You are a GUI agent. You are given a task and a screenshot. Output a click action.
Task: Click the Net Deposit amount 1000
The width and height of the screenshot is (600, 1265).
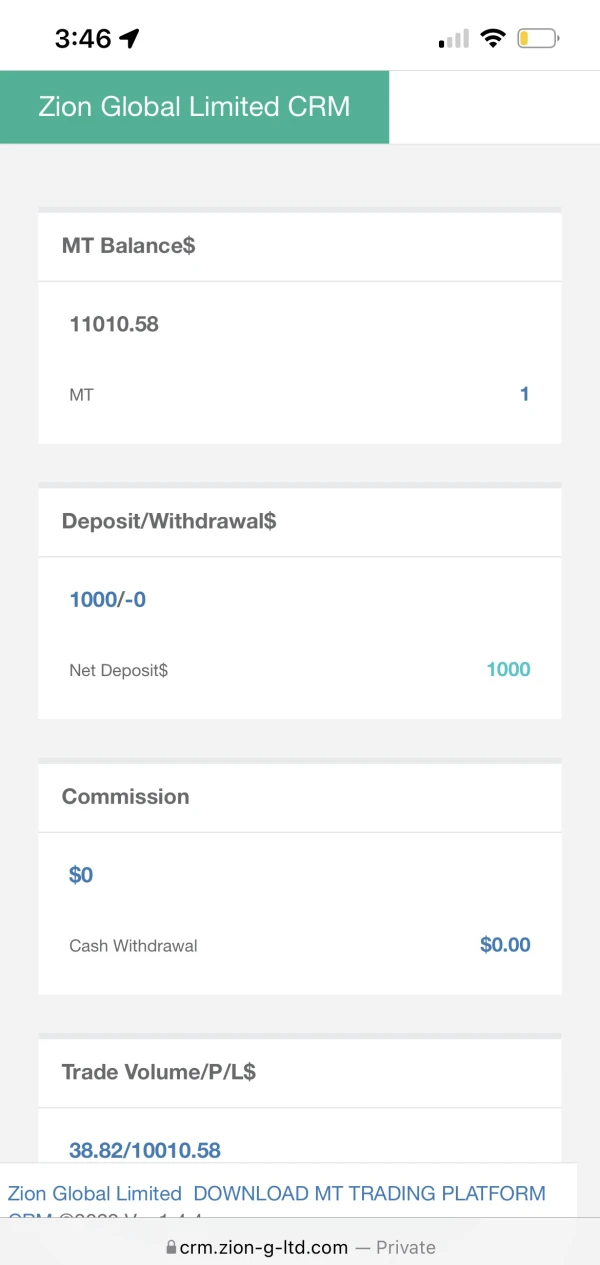[x=508, y=669]
